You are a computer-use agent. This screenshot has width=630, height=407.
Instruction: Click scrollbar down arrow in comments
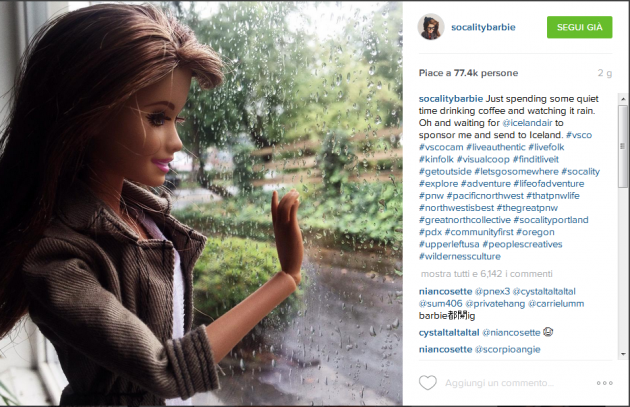pyautogui.click(x=623, y=354)
